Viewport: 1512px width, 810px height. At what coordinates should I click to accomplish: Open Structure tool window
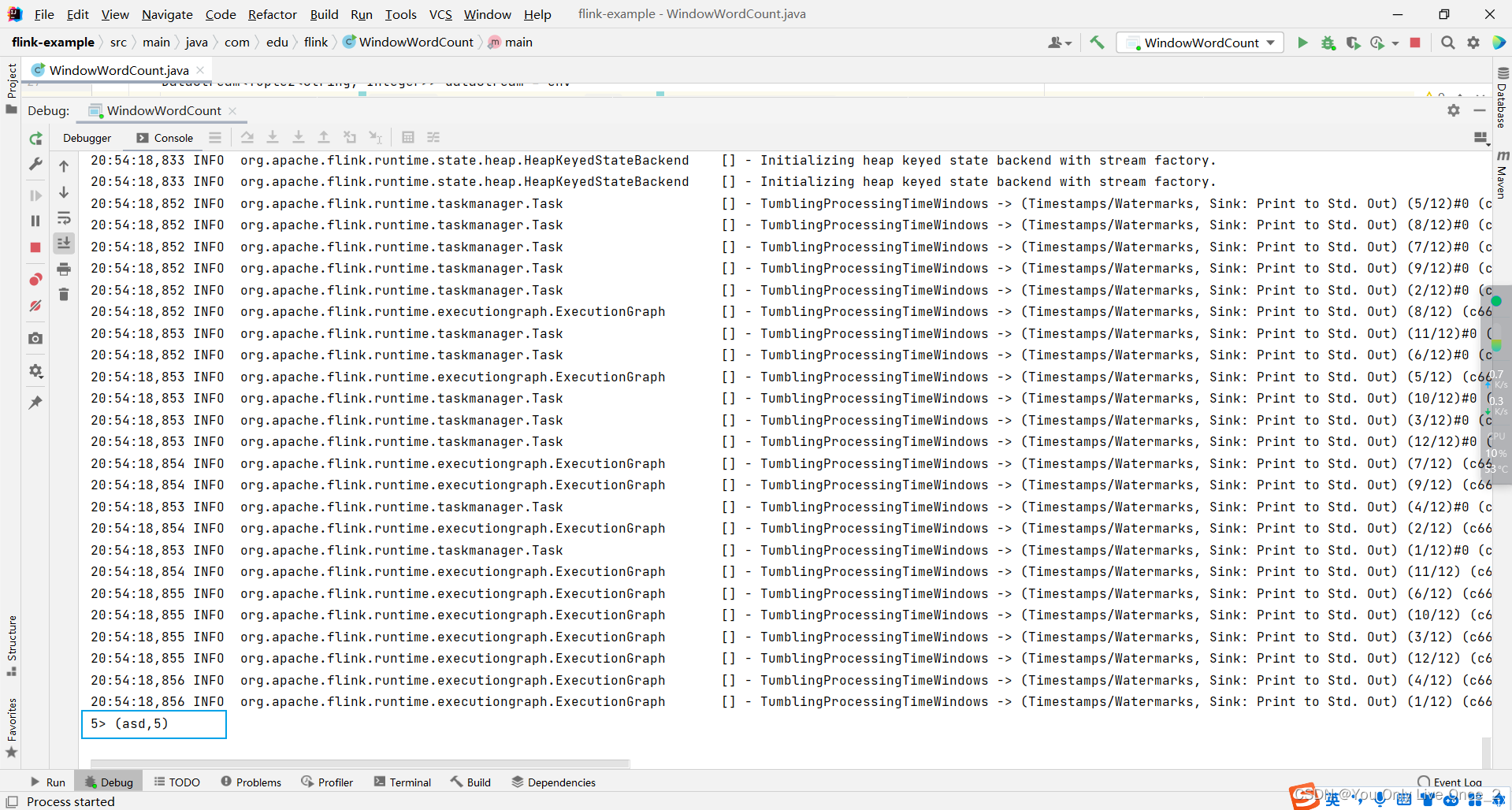11,645
